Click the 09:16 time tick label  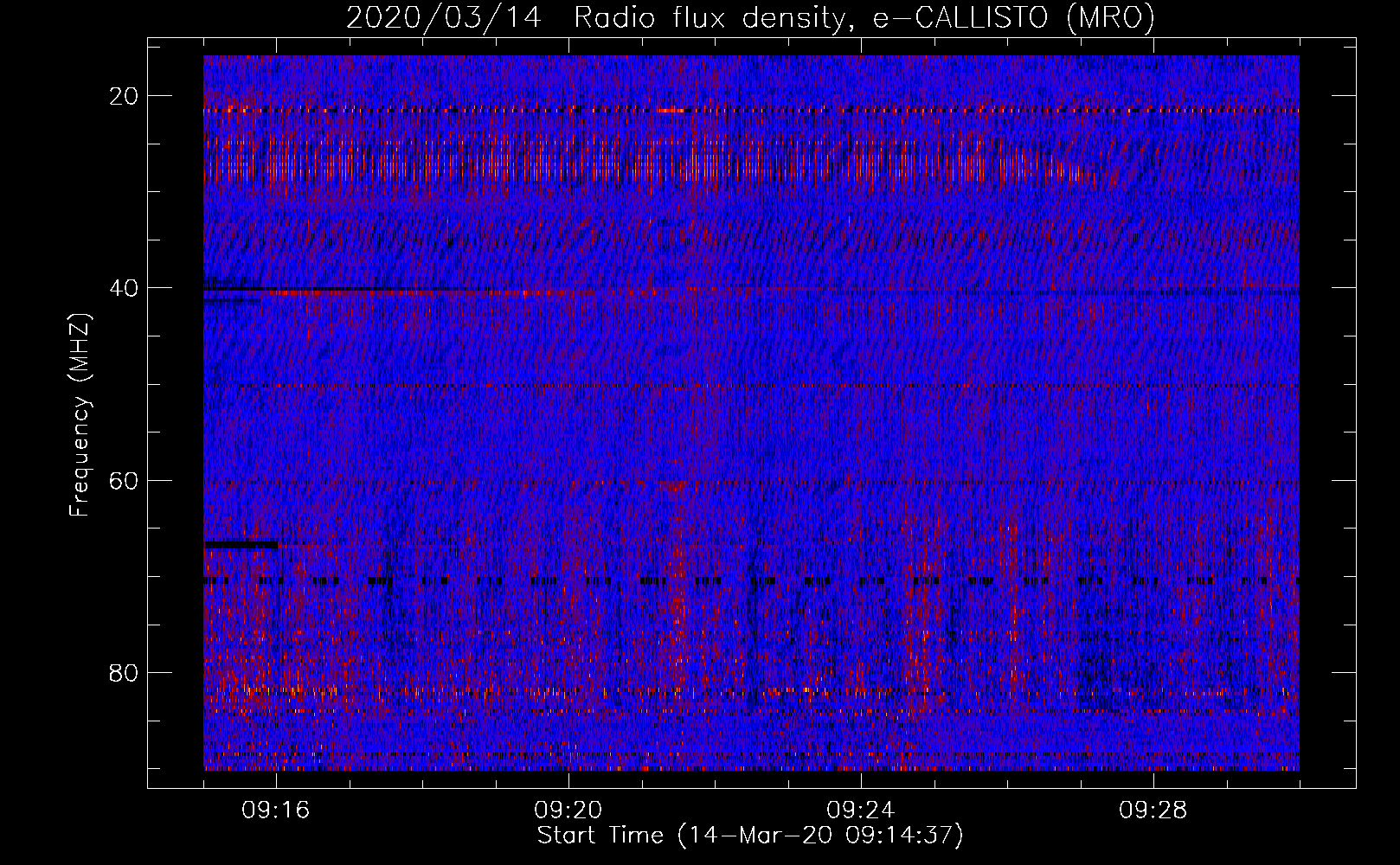(276, 811)
